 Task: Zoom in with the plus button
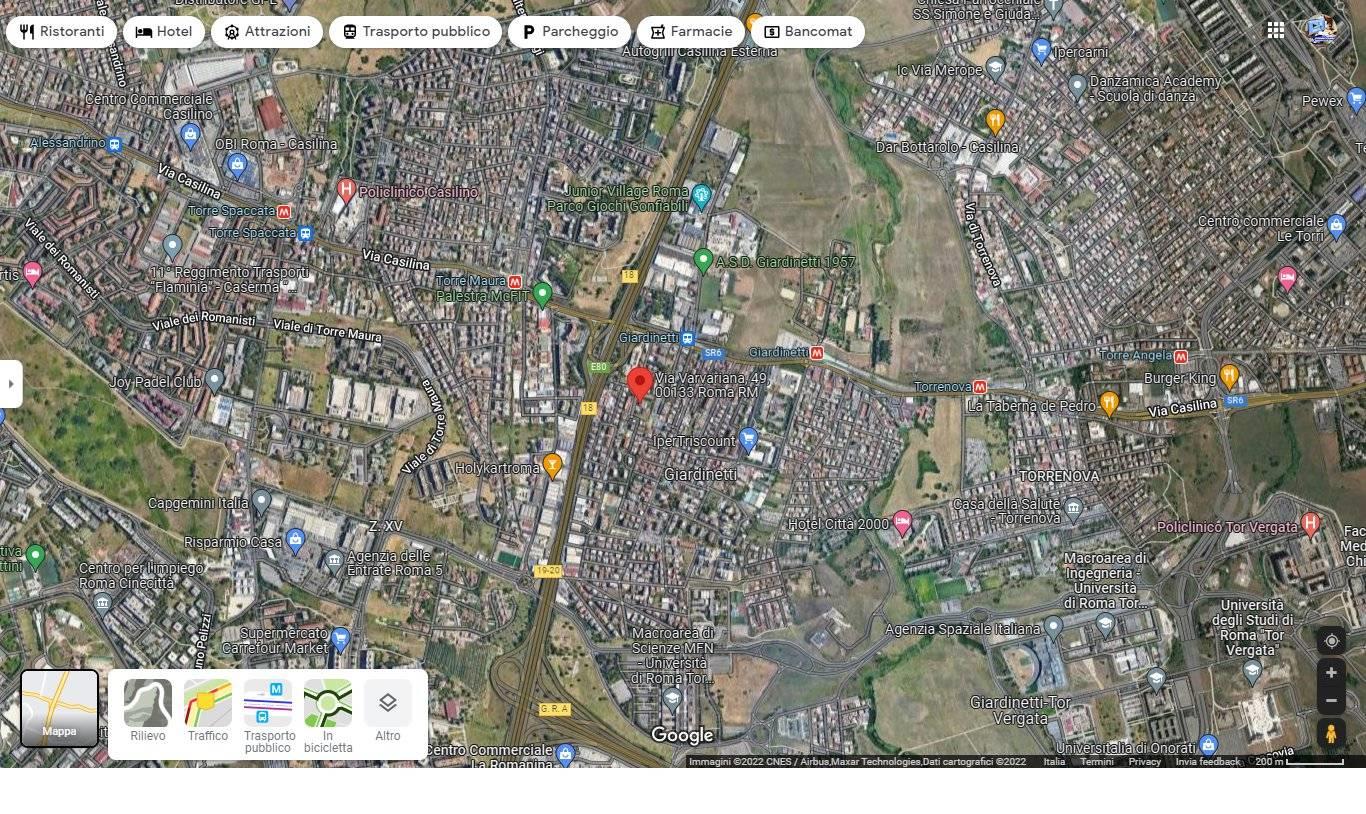click(x=1330, y=673)
